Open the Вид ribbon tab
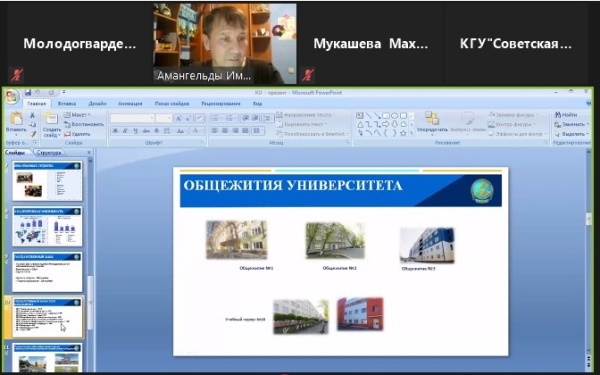600x375 pixels. pos(258,103)
